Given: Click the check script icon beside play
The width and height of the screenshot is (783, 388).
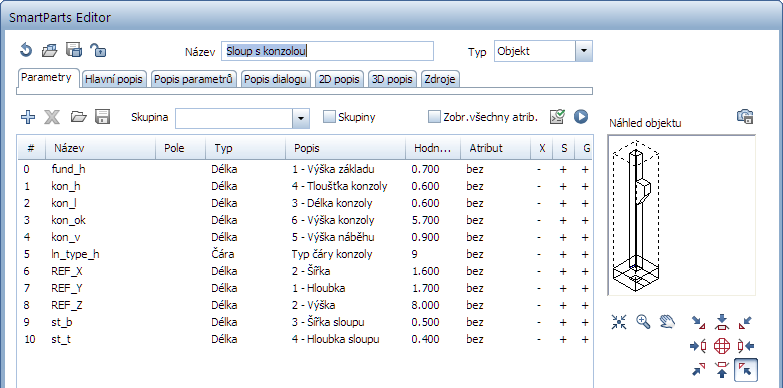Looking at the screenshot, I should (x=557, y=117).
